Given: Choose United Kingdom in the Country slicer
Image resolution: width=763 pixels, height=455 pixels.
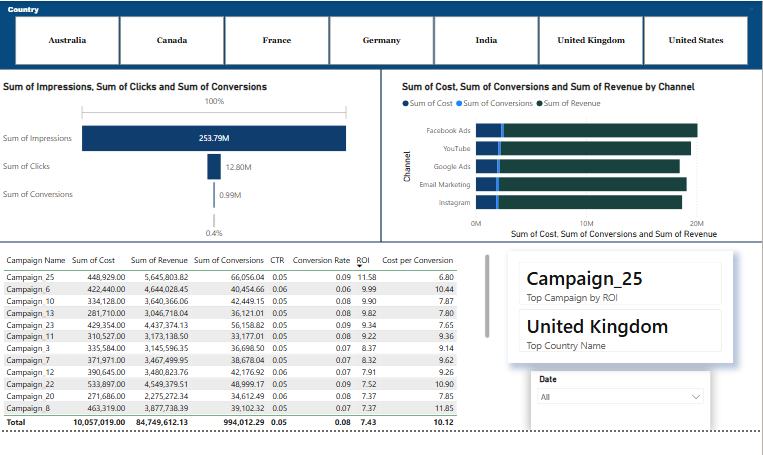Looking at the screenshot, I should (x=591, y=40).
